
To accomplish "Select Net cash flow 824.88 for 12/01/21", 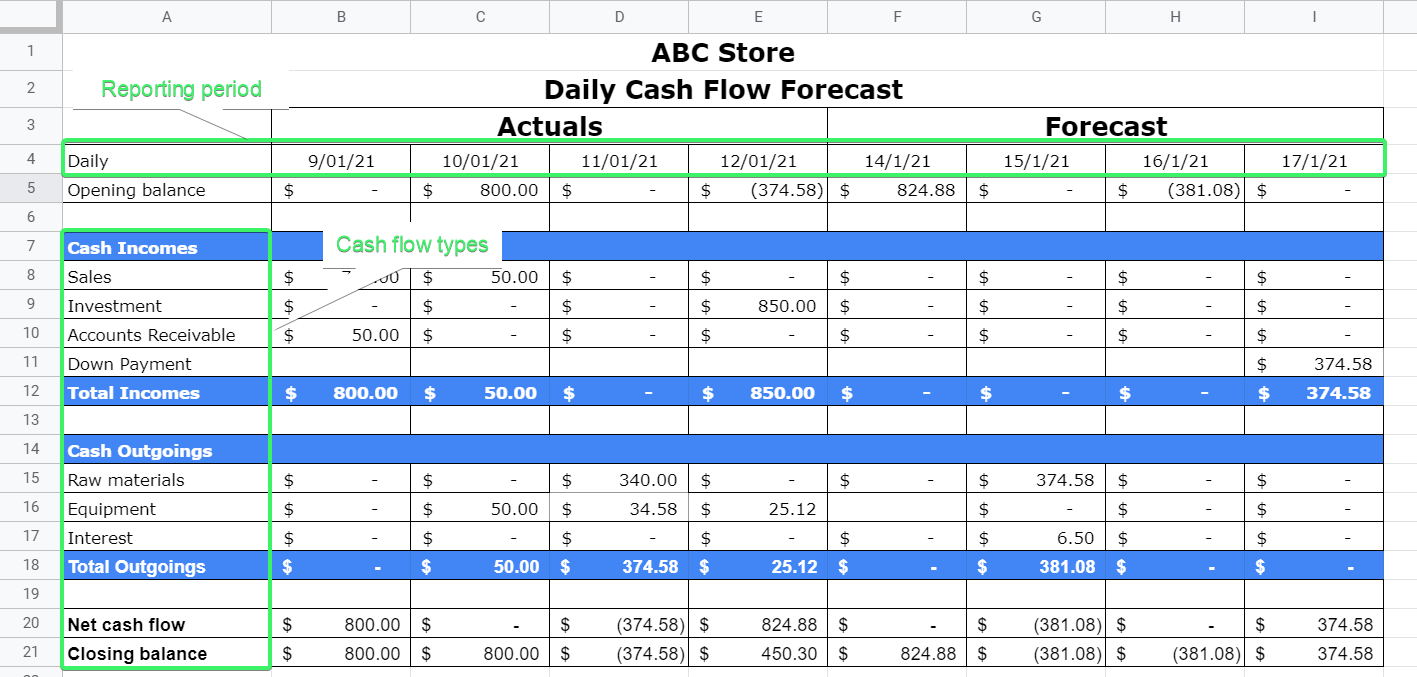I will (758, 625).
